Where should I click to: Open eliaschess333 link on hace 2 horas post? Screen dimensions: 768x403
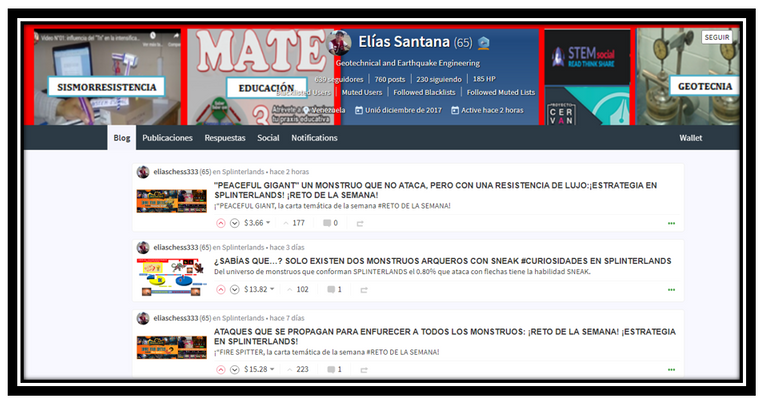pyautogui.click(x=176, y=172)
